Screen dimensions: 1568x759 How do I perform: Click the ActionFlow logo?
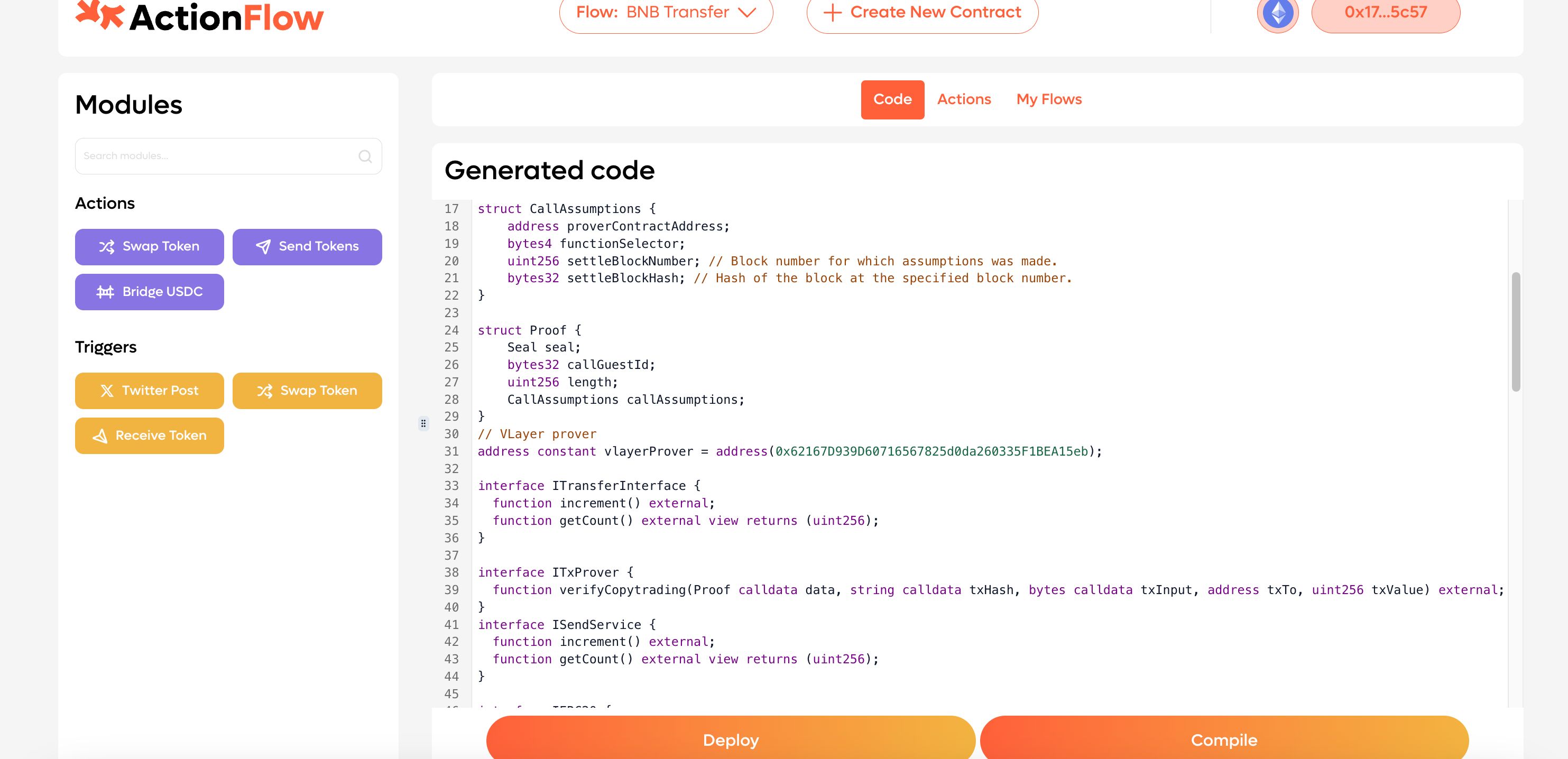[x=200, y=16]
